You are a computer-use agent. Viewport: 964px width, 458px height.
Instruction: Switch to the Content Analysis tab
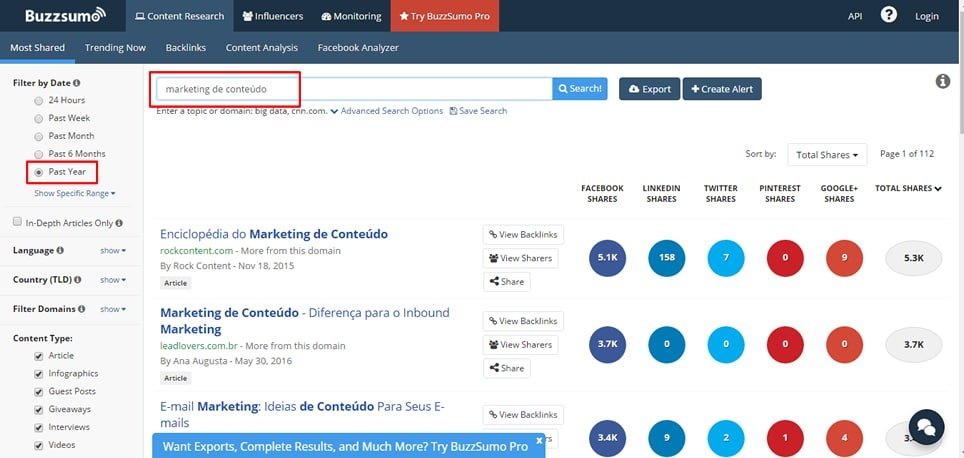click(262, 48)
